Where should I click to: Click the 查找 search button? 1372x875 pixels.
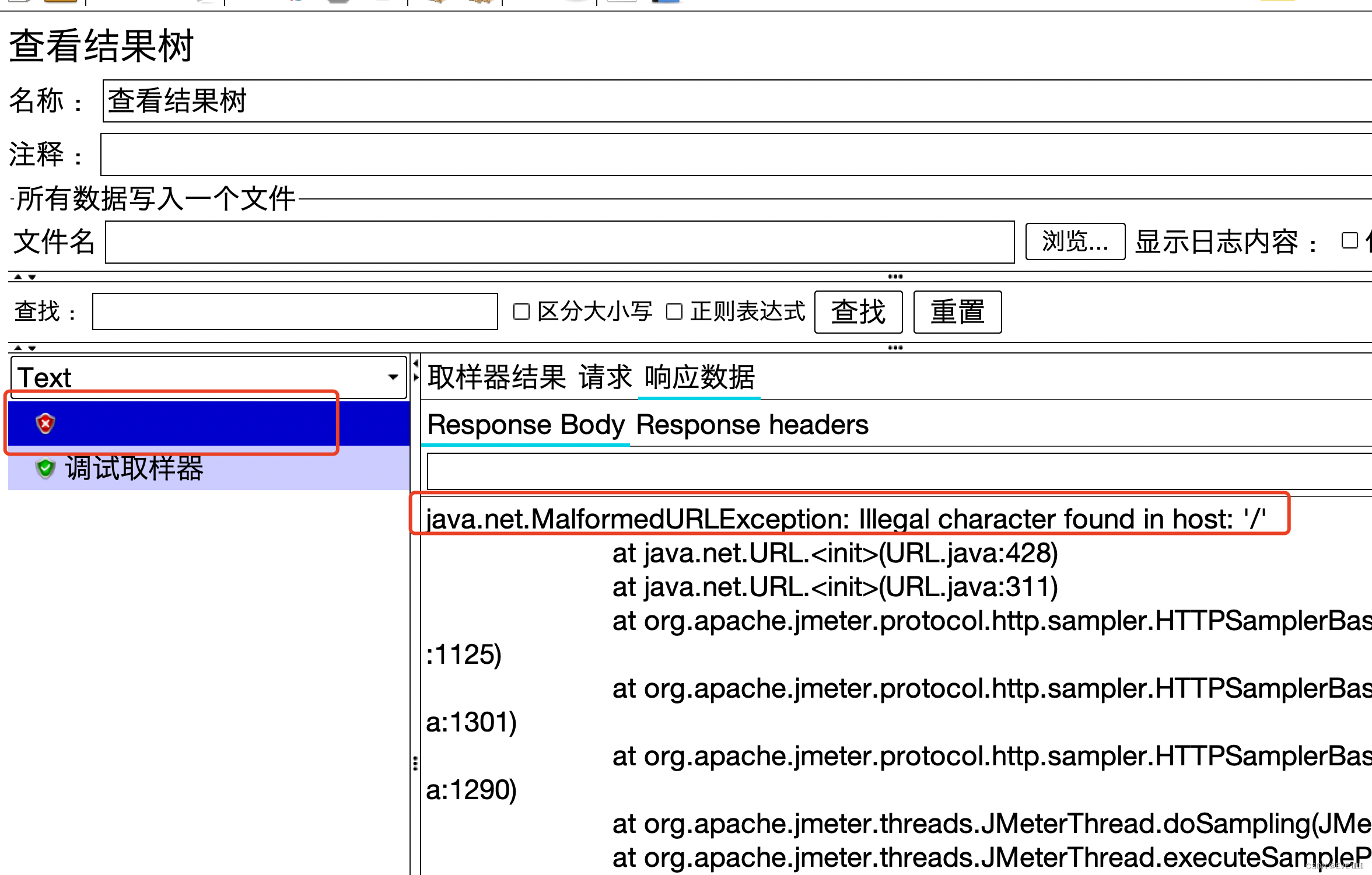click(x=858, y=312)
